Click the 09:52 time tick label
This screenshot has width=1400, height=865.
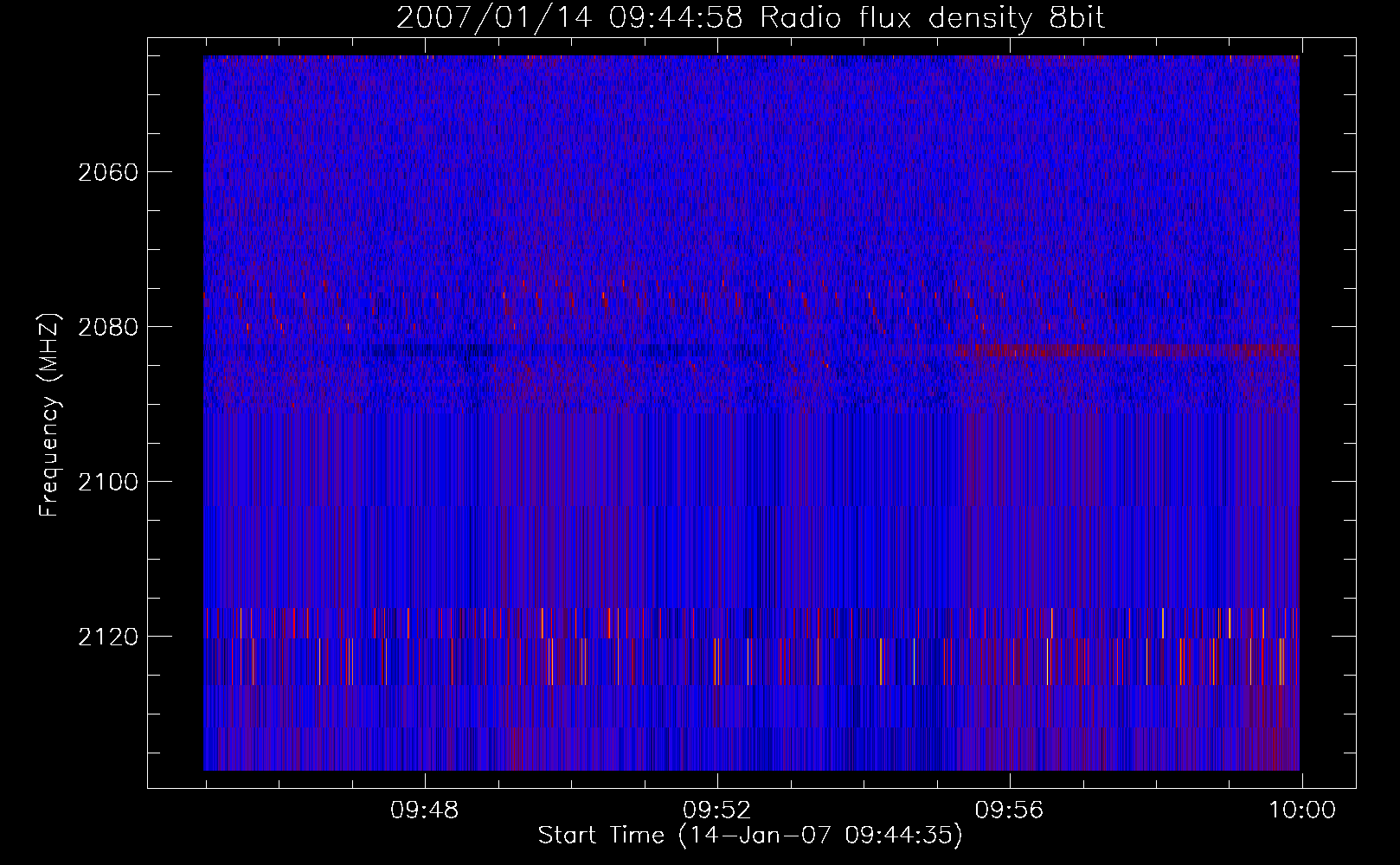(x=716, y=811)
